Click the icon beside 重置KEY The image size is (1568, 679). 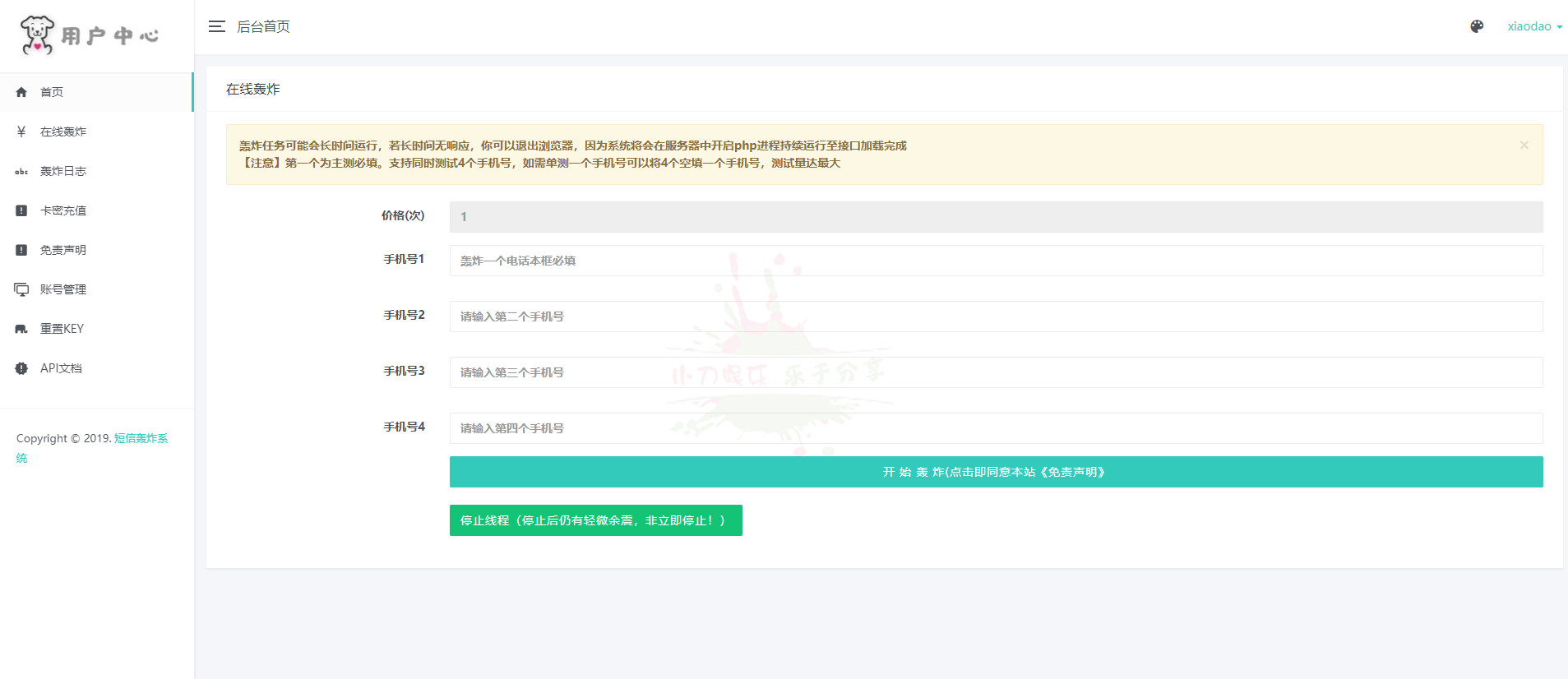tap(21, 329)
